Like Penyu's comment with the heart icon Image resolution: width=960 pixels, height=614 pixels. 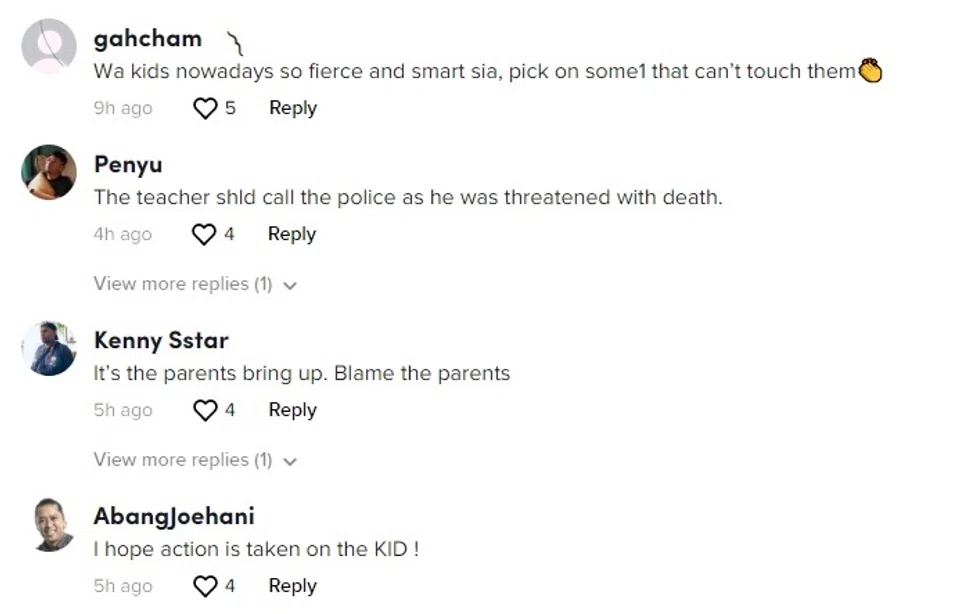coord(204,234)
